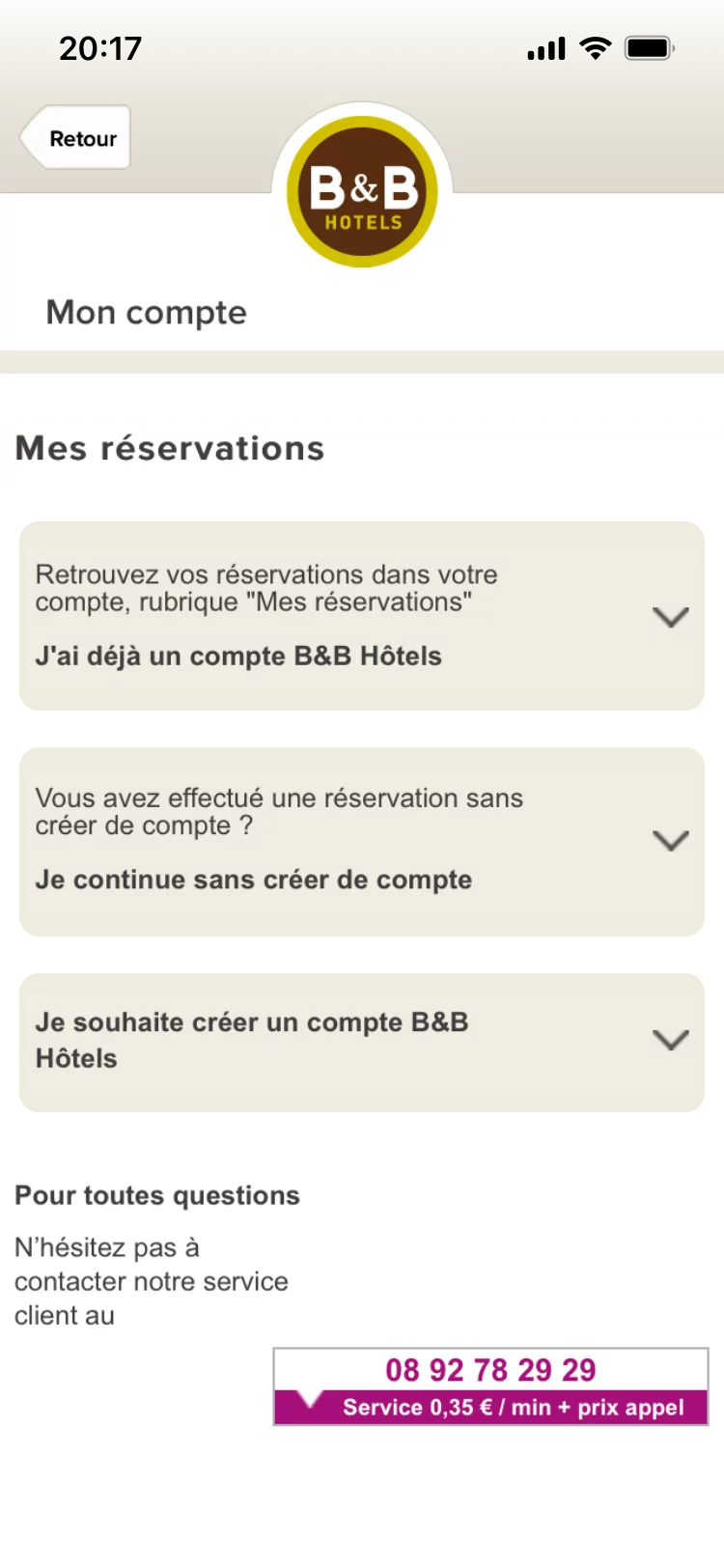Expand chevron beside "Je continue sans créer"

pos(670,840)
